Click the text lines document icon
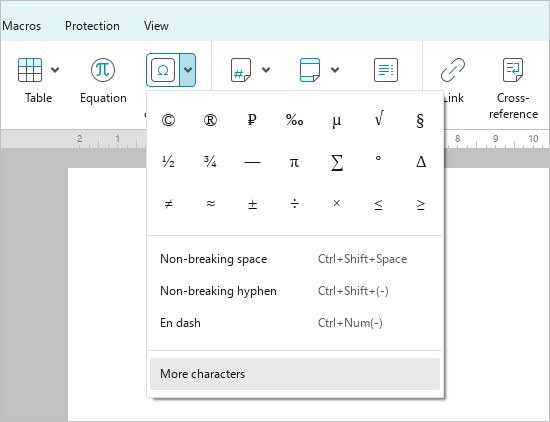Screen dimensions: 550x422 point(386,70)
